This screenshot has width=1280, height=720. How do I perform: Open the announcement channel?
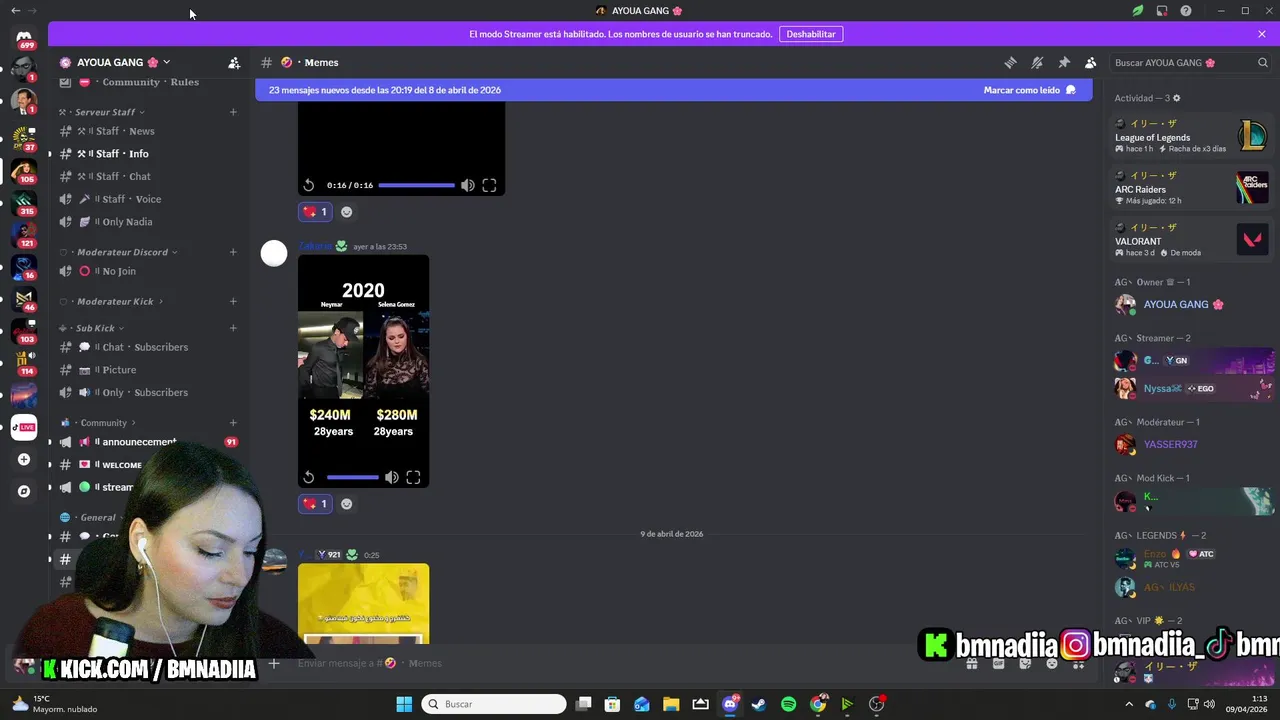point(150,442)
